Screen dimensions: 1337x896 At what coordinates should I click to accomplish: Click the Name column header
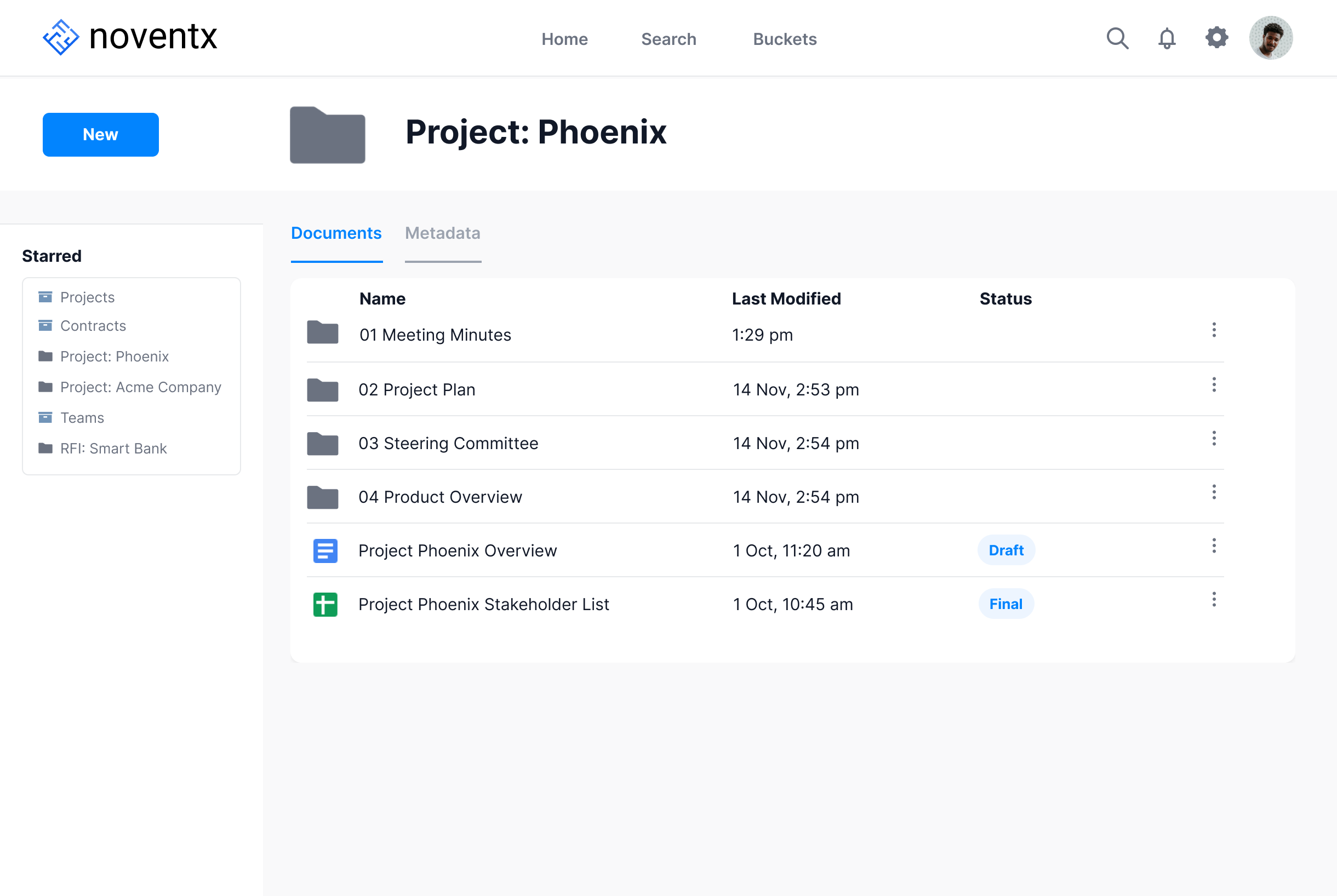[x=382, y=299]
